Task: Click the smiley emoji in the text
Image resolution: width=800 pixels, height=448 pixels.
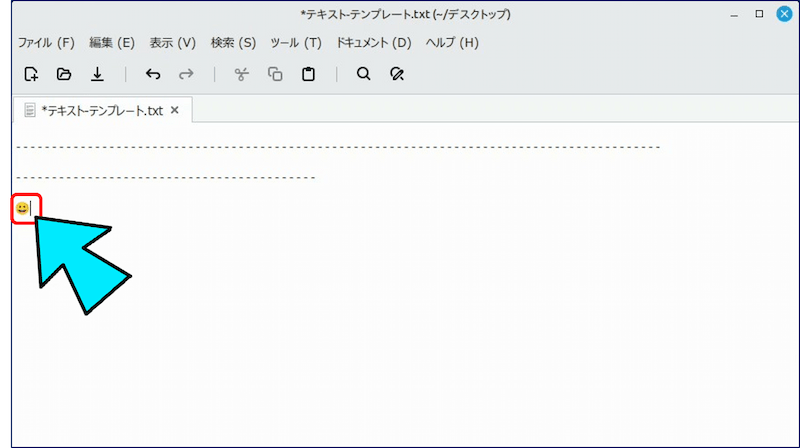Action: 22,208
